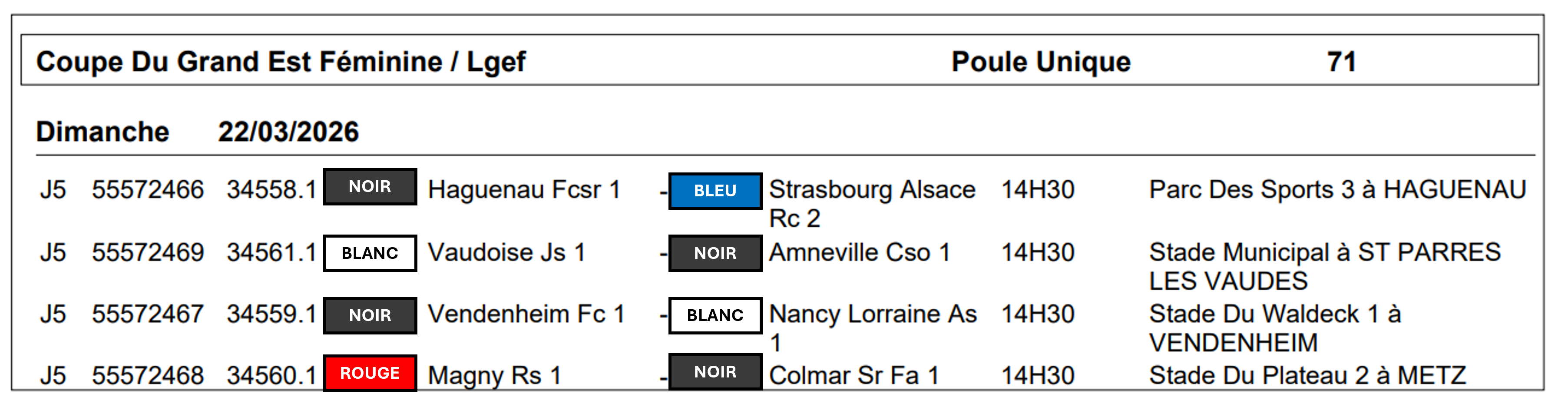Screen dimensions: 1568x407
Task: Select the NOIR badge for Amneville Cso 1
Action: click(715, 253)
